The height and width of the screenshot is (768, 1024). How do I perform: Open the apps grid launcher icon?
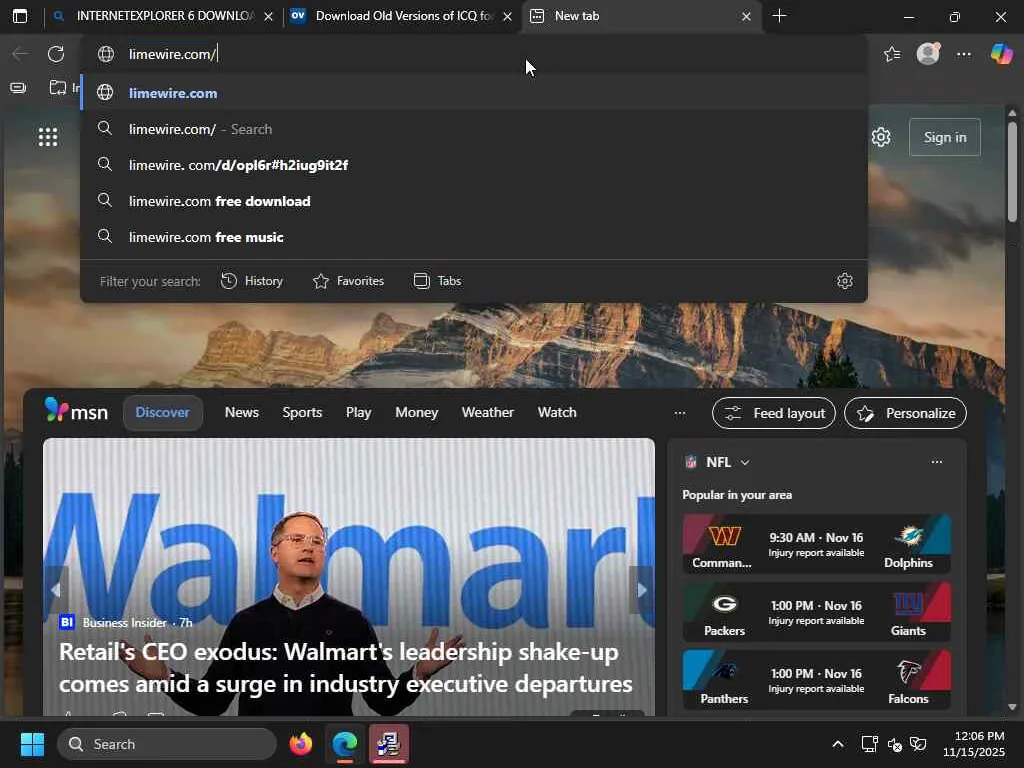point(48,137)
